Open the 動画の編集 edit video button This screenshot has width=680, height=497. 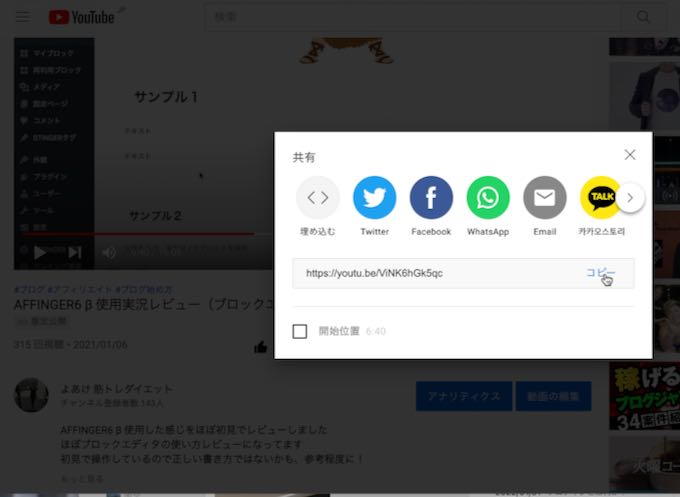click(553, 396)
